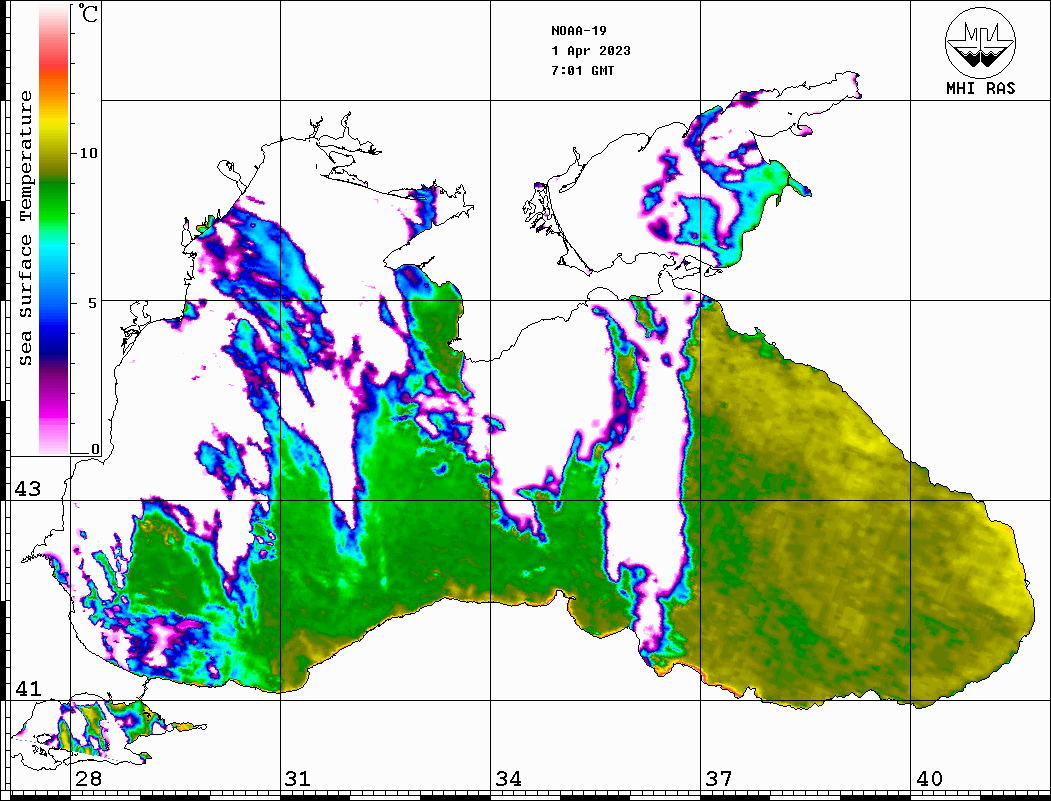The height and width of the screenshot is (801, 1051).
Task: Click longitude label "28"
Action: click(x=88, y=778)
